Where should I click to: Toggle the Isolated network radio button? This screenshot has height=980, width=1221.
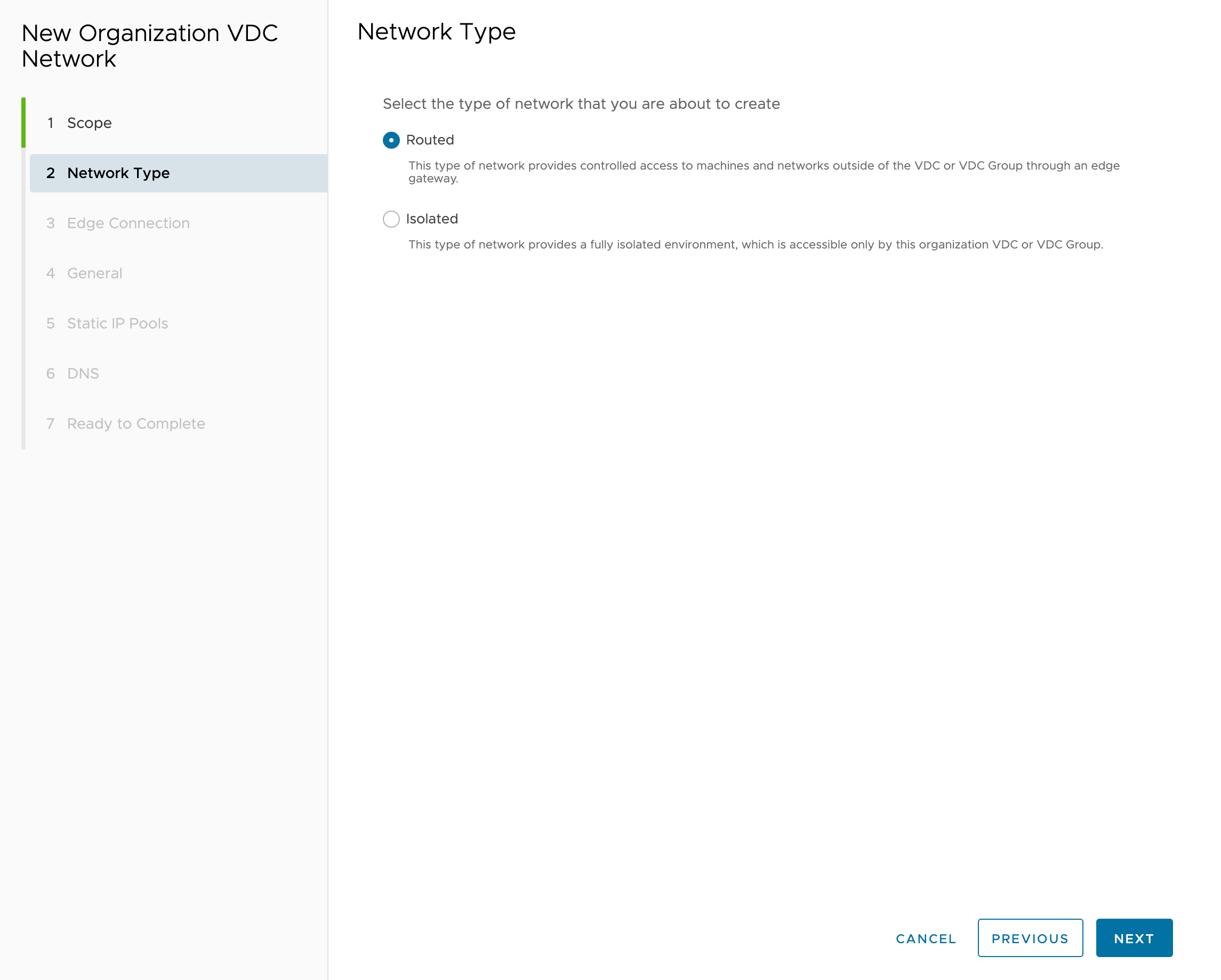pyautogui.click(x=392, y=218)
